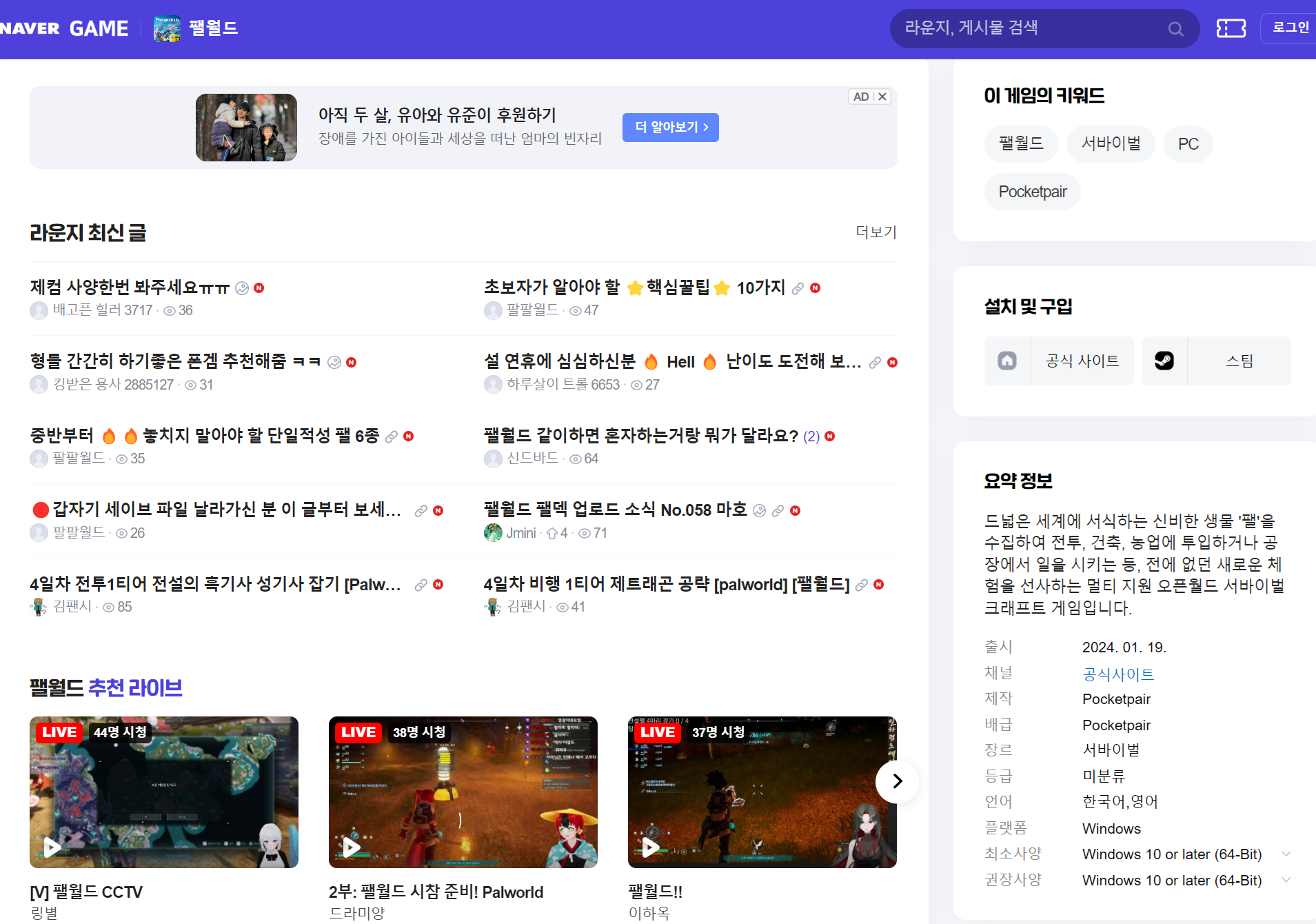Open the 스팀 purchase button
Viewport: 1316px width, 924px height.
(x=1216, y=361)
